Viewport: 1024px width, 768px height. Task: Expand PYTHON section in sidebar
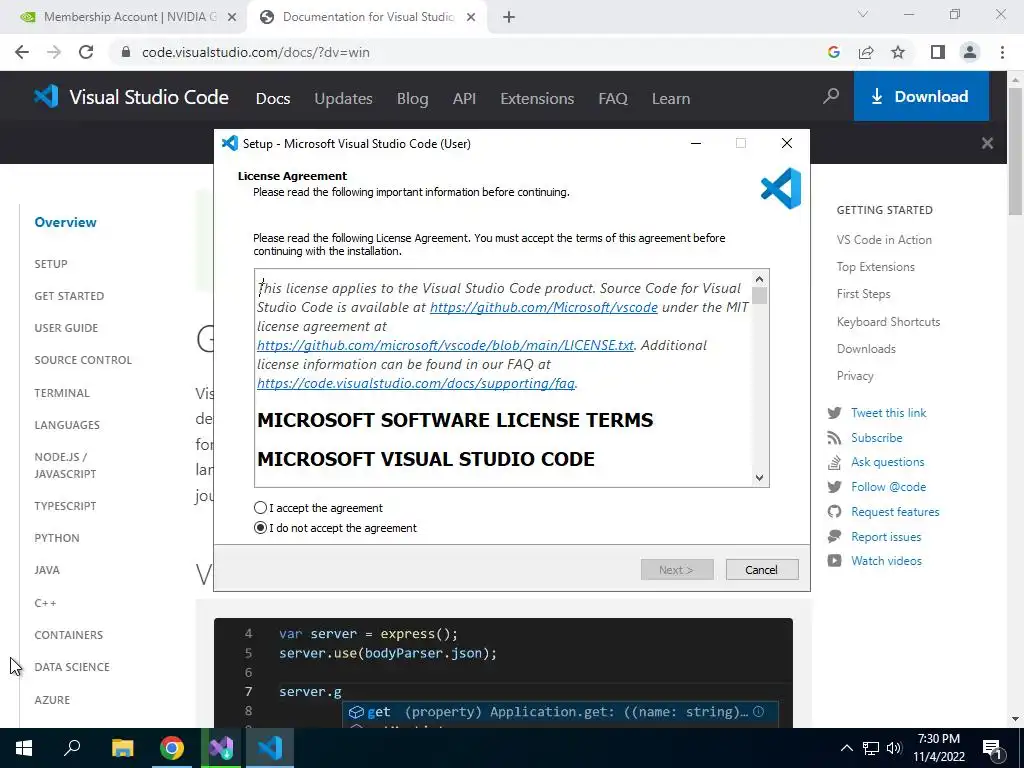click(57, 537)
